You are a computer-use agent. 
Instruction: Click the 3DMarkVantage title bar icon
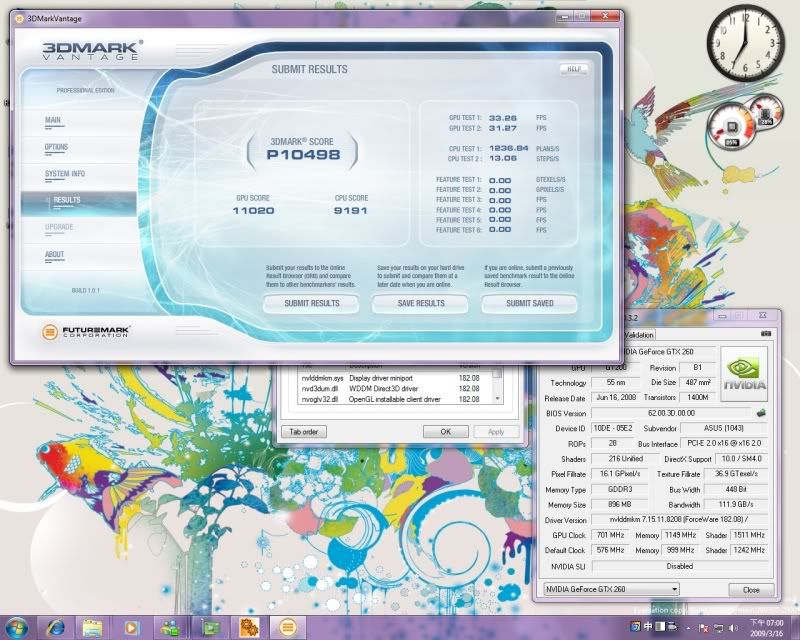[x=19, y=19]
